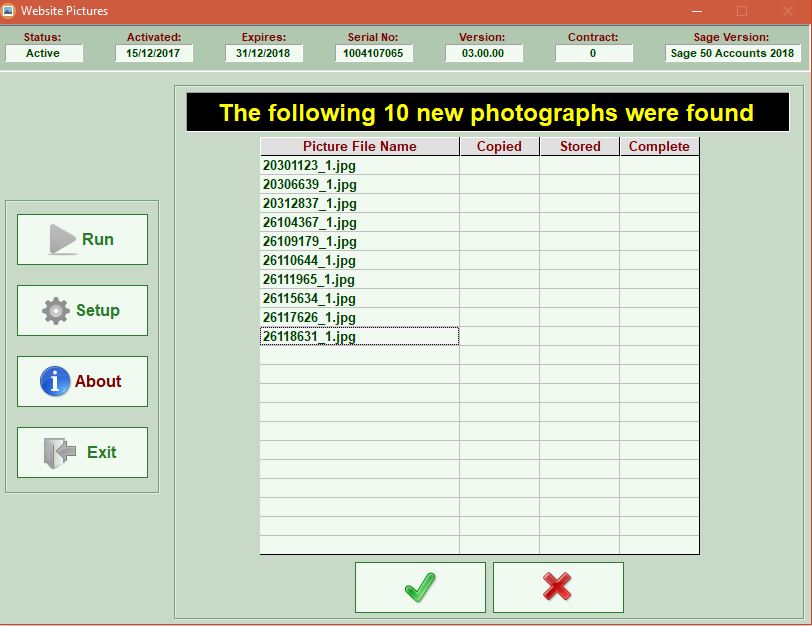Select file 20306639_1.jpg
The image size is (812, 626).
click(x=359, y=184)
